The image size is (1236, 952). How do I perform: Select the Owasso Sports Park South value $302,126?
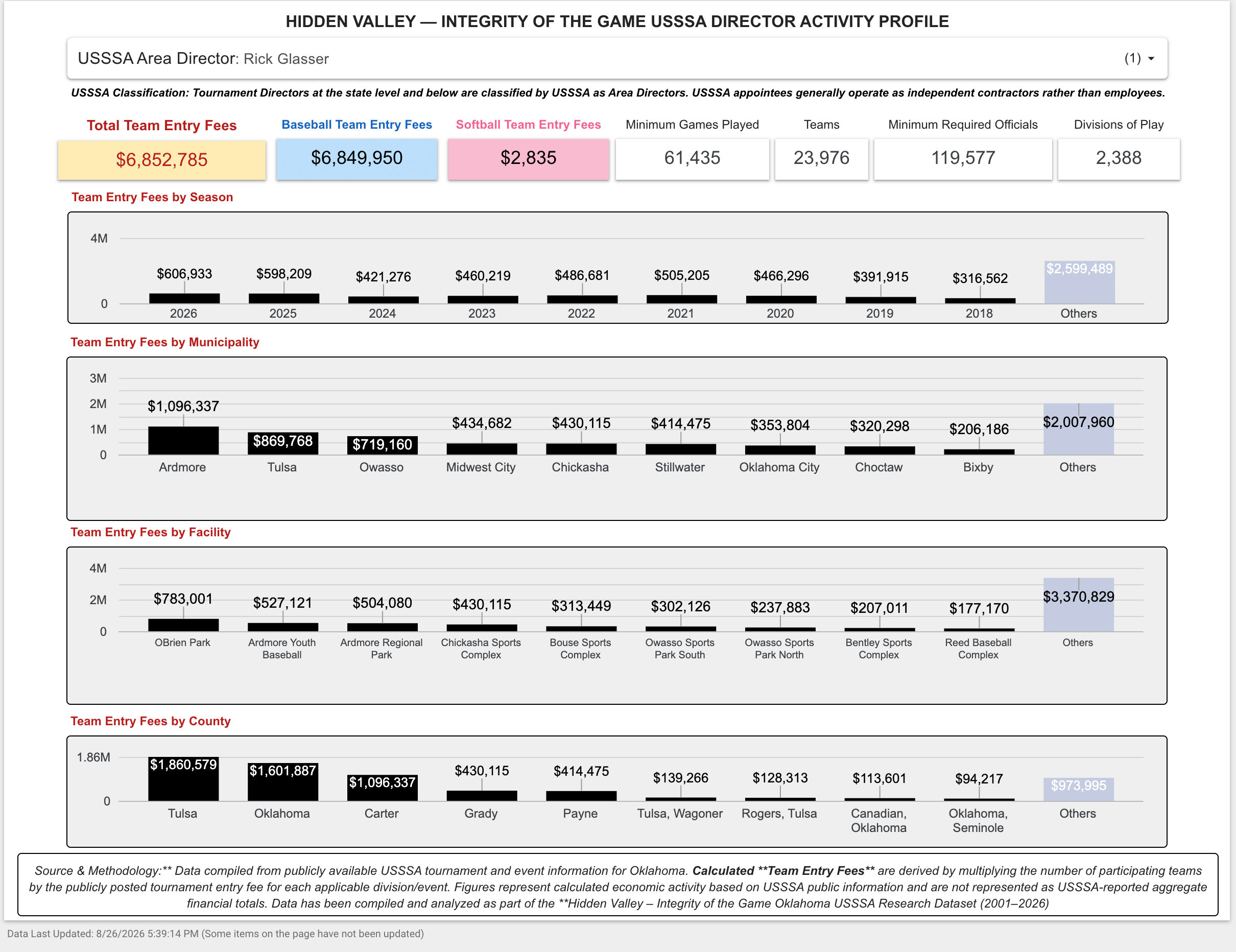point(681,607)
